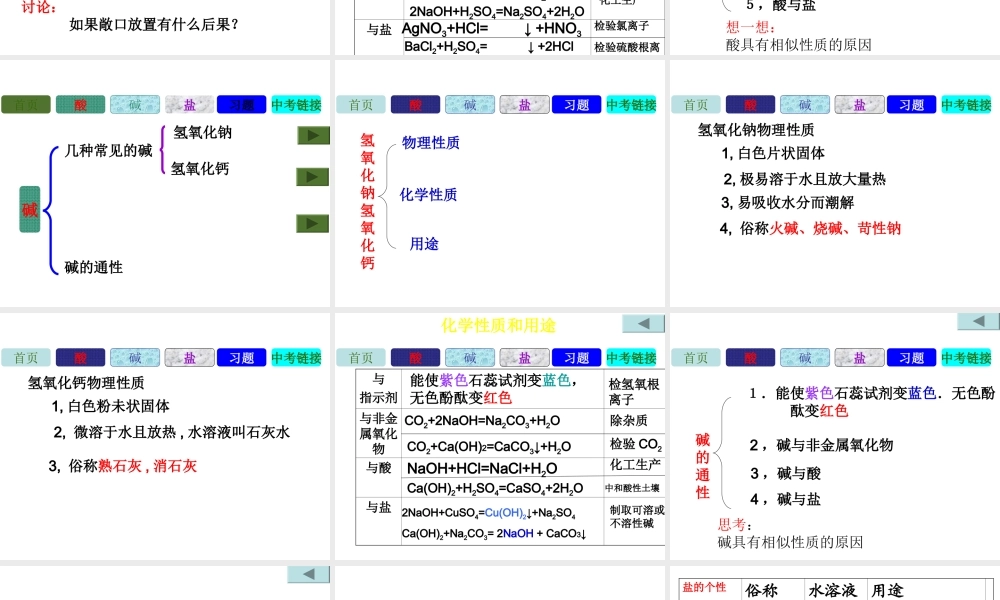1000x600 pixels.
Task: Click the red 熟石灰，消石灰 text
Action: 147,466
